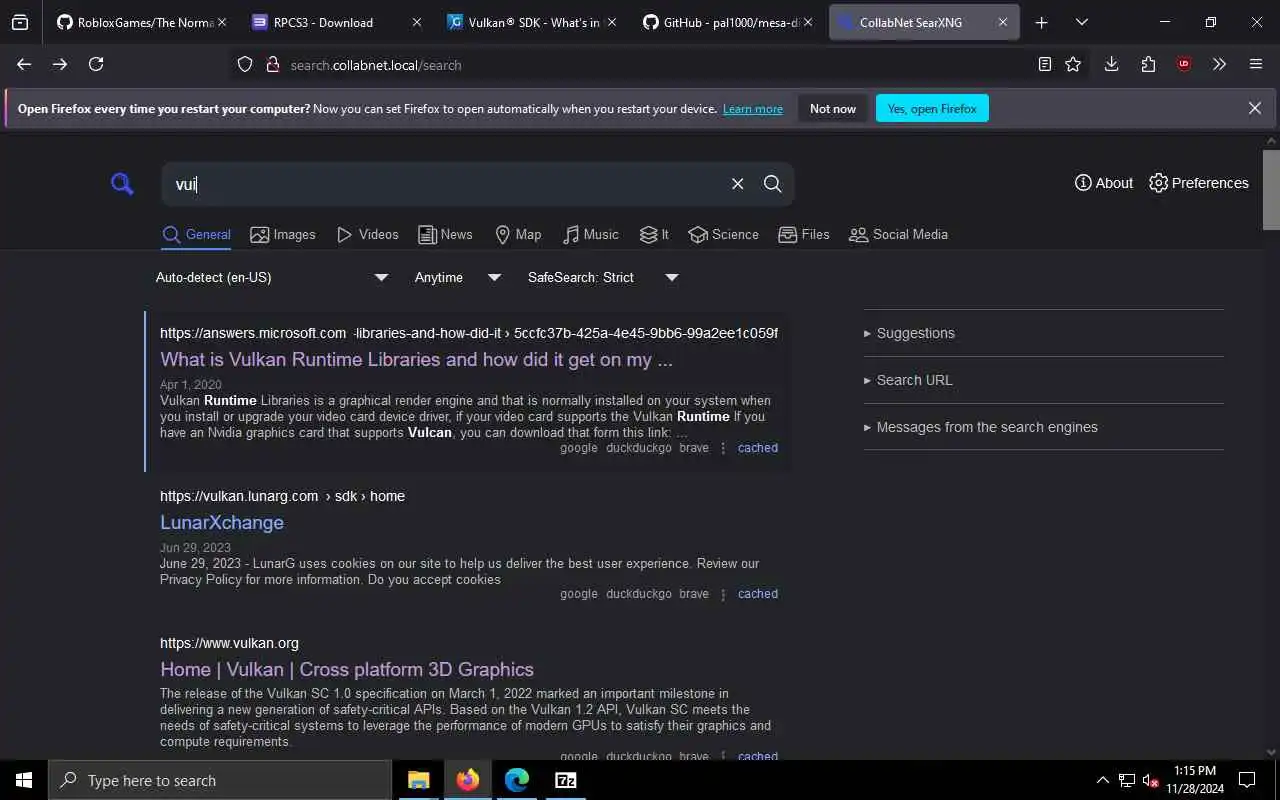
Task: Click the page vertical scrollbar
Action: [1271, 189]
